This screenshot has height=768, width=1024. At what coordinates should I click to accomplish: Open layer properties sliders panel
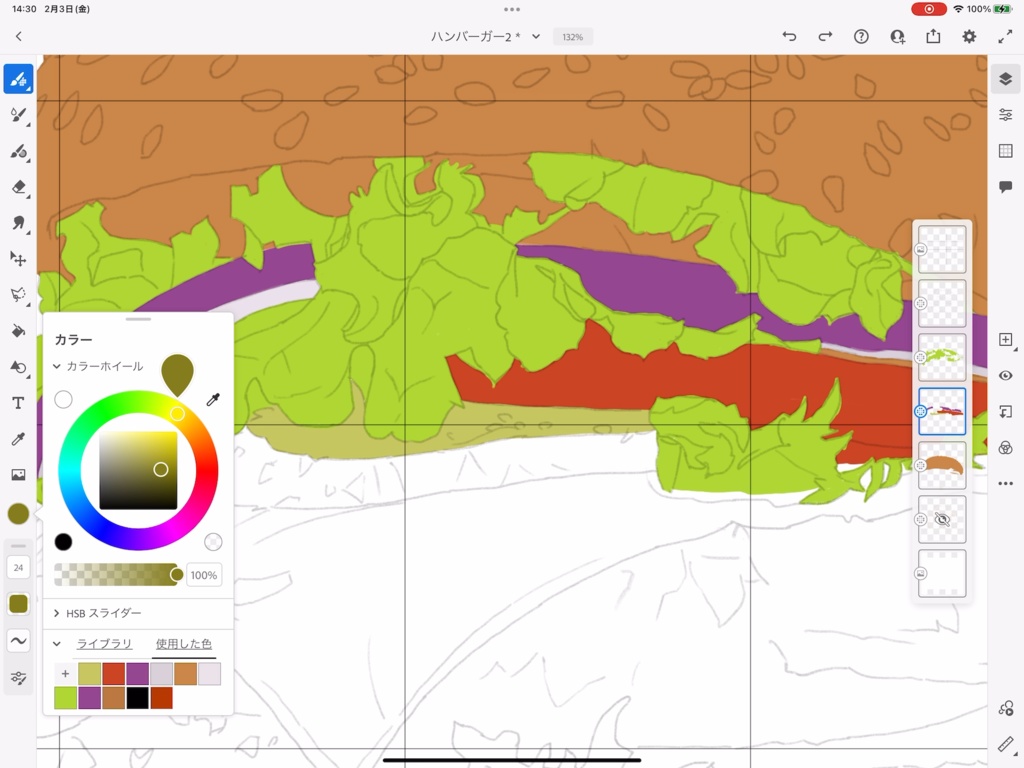point(1006,116)
